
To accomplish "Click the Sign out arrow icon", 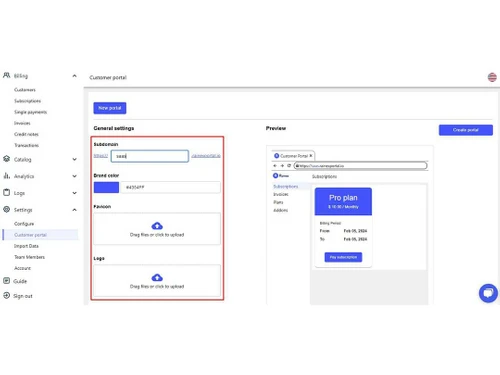I will [x=6, y=295].
